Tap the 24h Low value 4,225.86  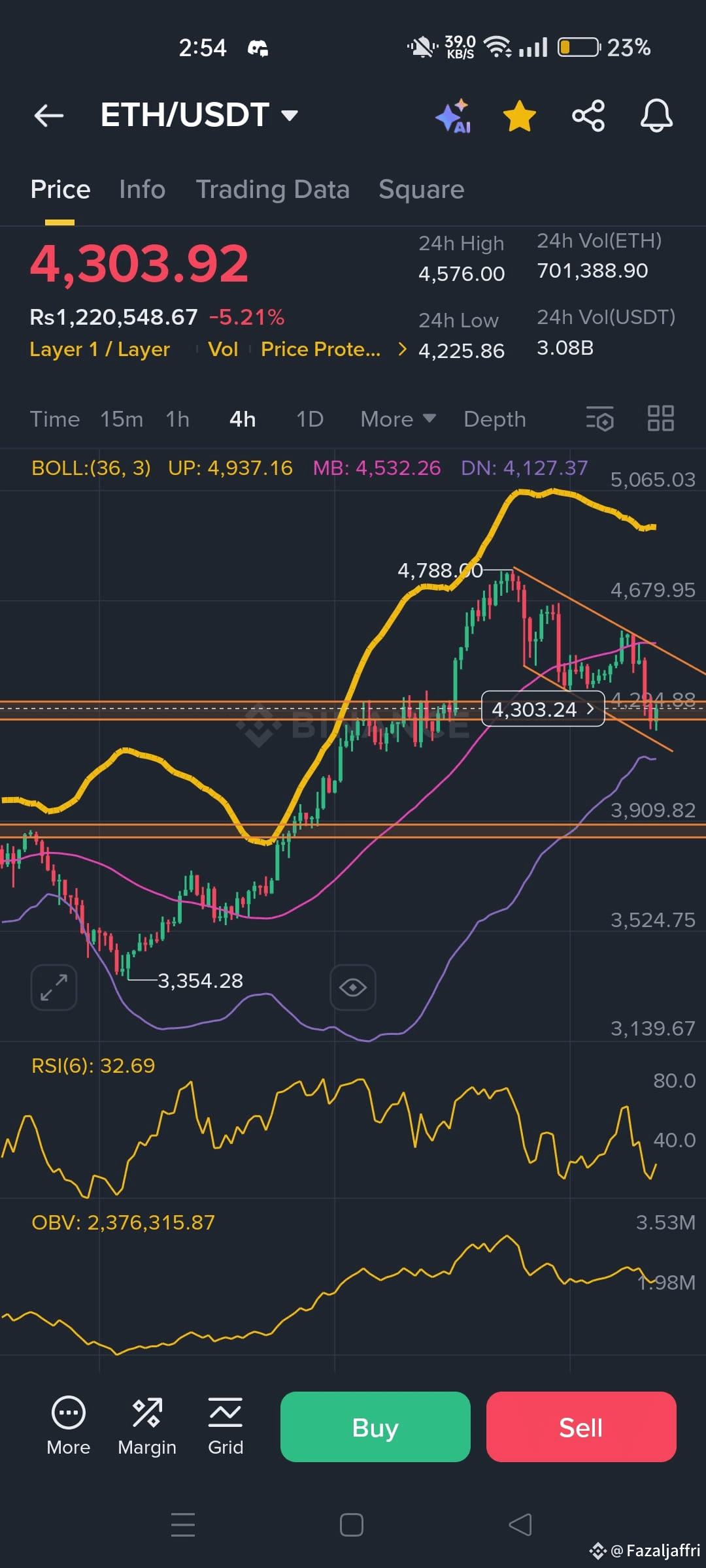(462, 351)
